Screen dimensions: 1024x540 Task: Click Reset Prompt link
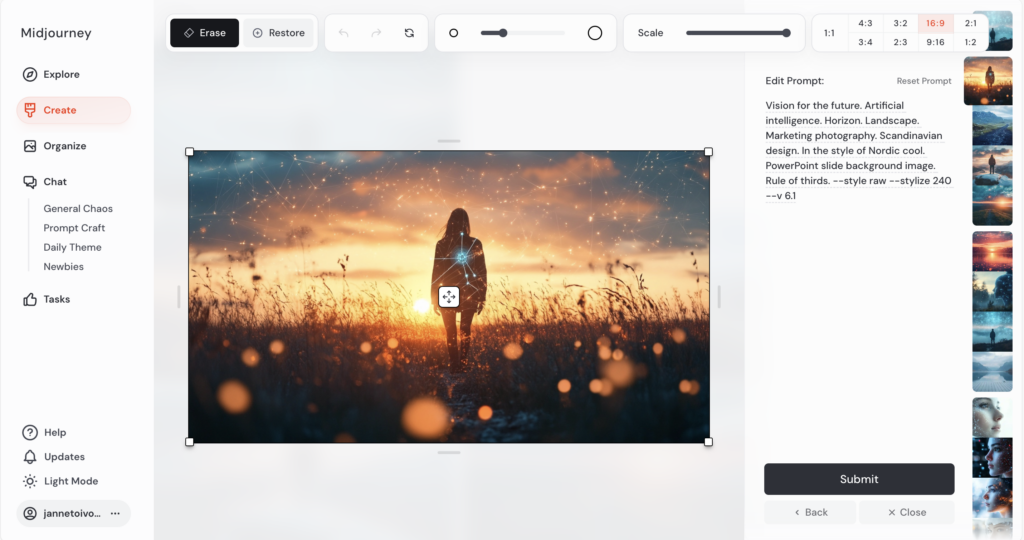[923, 81]
